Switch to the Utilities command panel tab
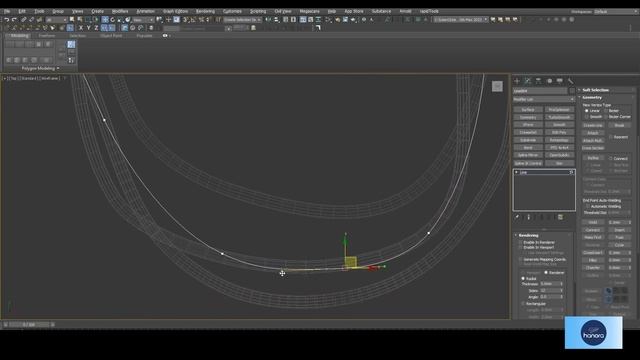Image resolution: width=640 pixels, height=360 pixels. click(x=570, y=81)
